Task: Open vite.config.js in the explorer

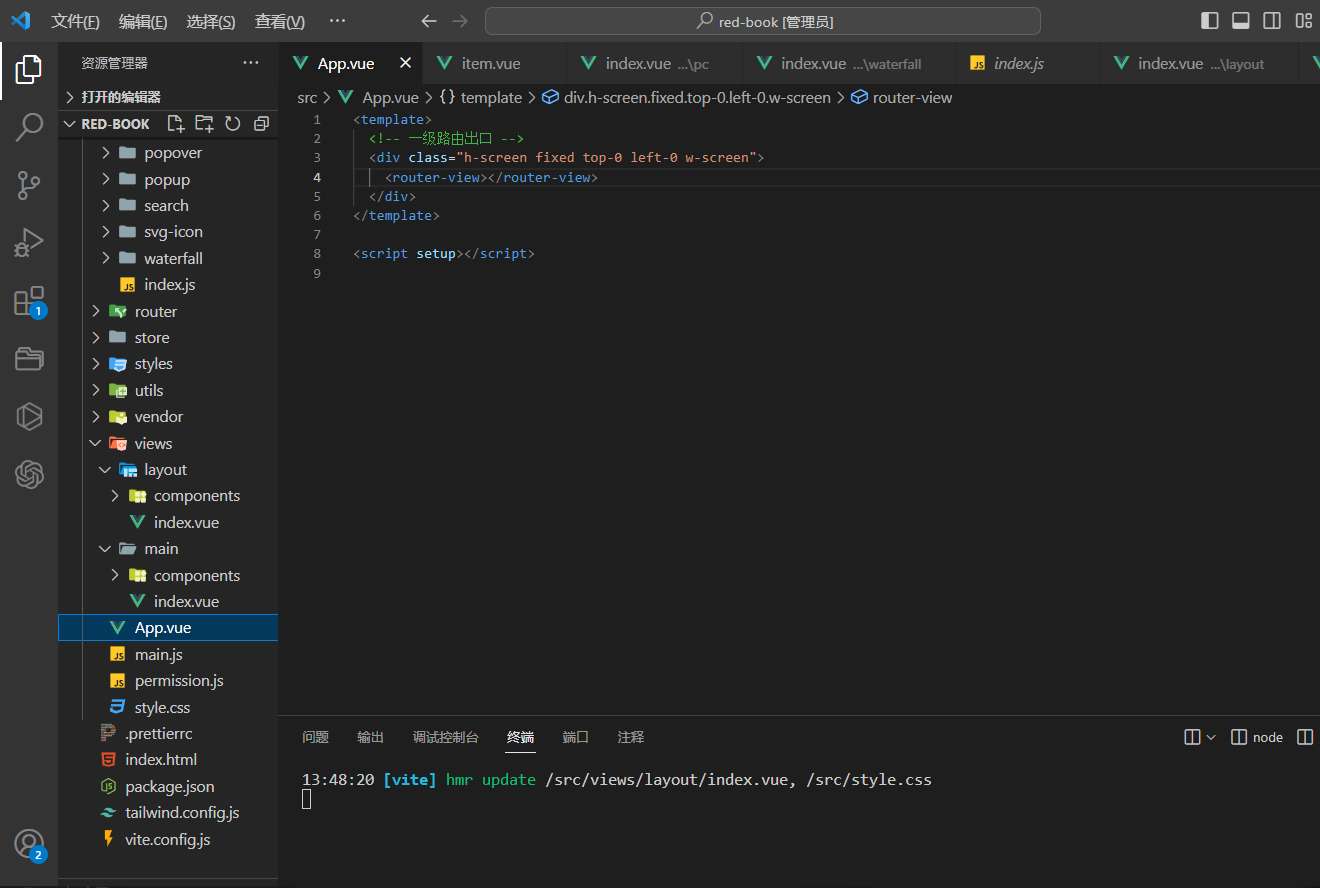Action: point(168,840)
